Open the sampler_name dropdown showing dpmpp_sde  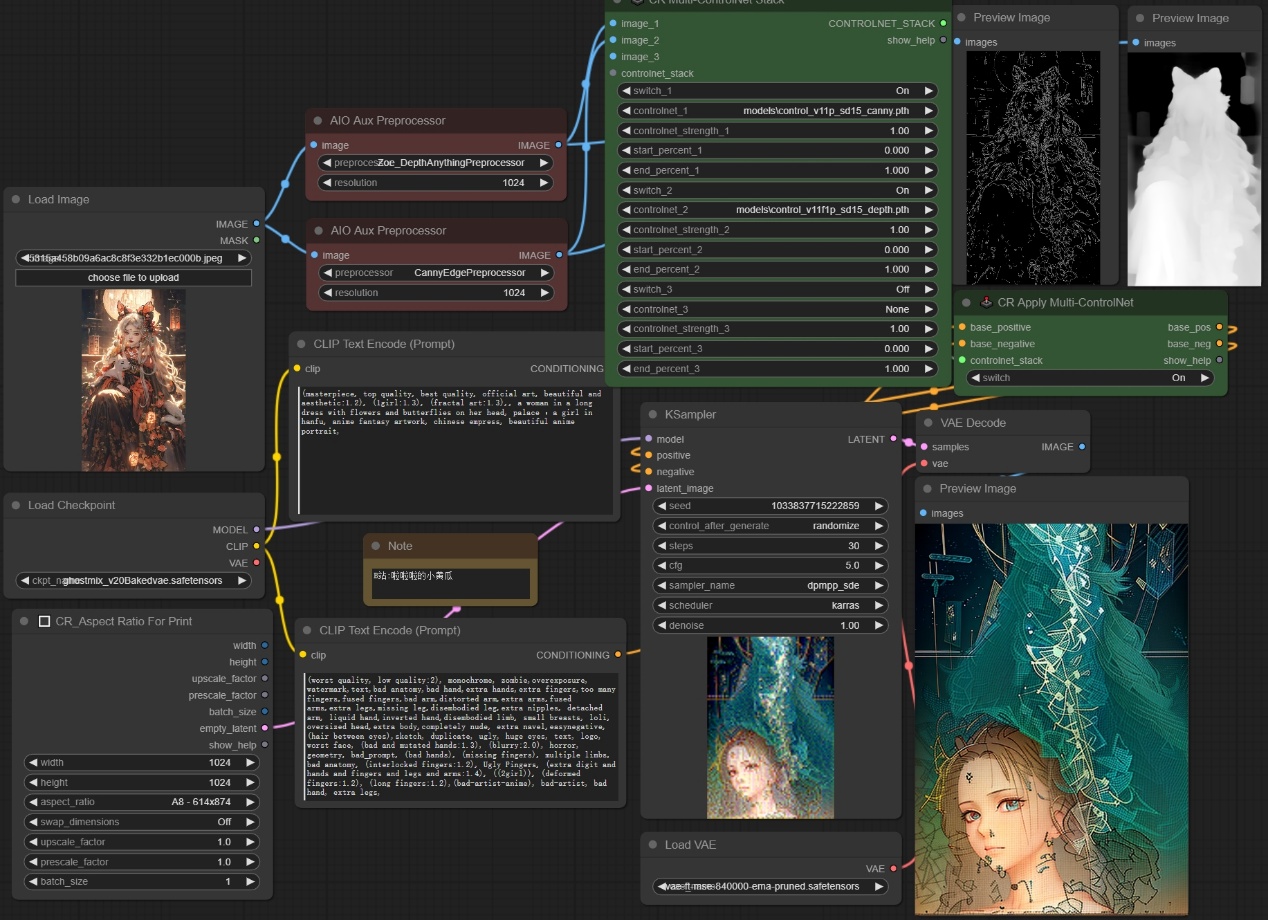pos(769,586)
